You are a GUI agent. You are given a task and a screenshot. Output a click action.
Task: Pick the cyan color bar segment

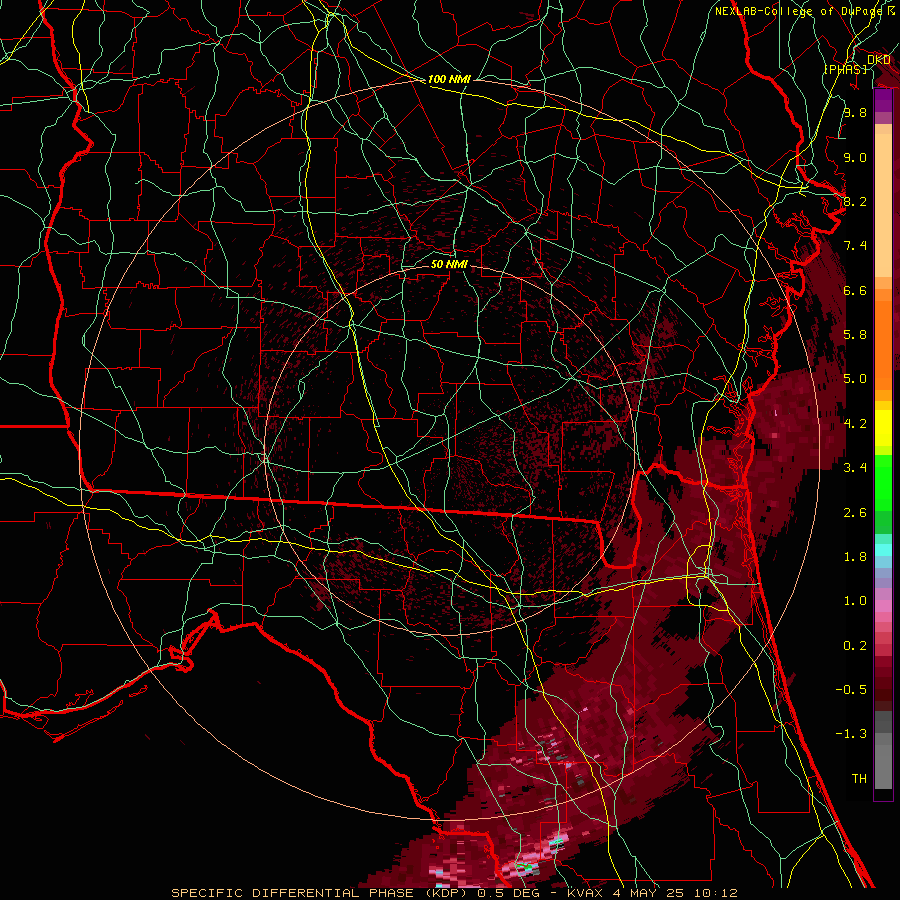(x=883, y=550)
